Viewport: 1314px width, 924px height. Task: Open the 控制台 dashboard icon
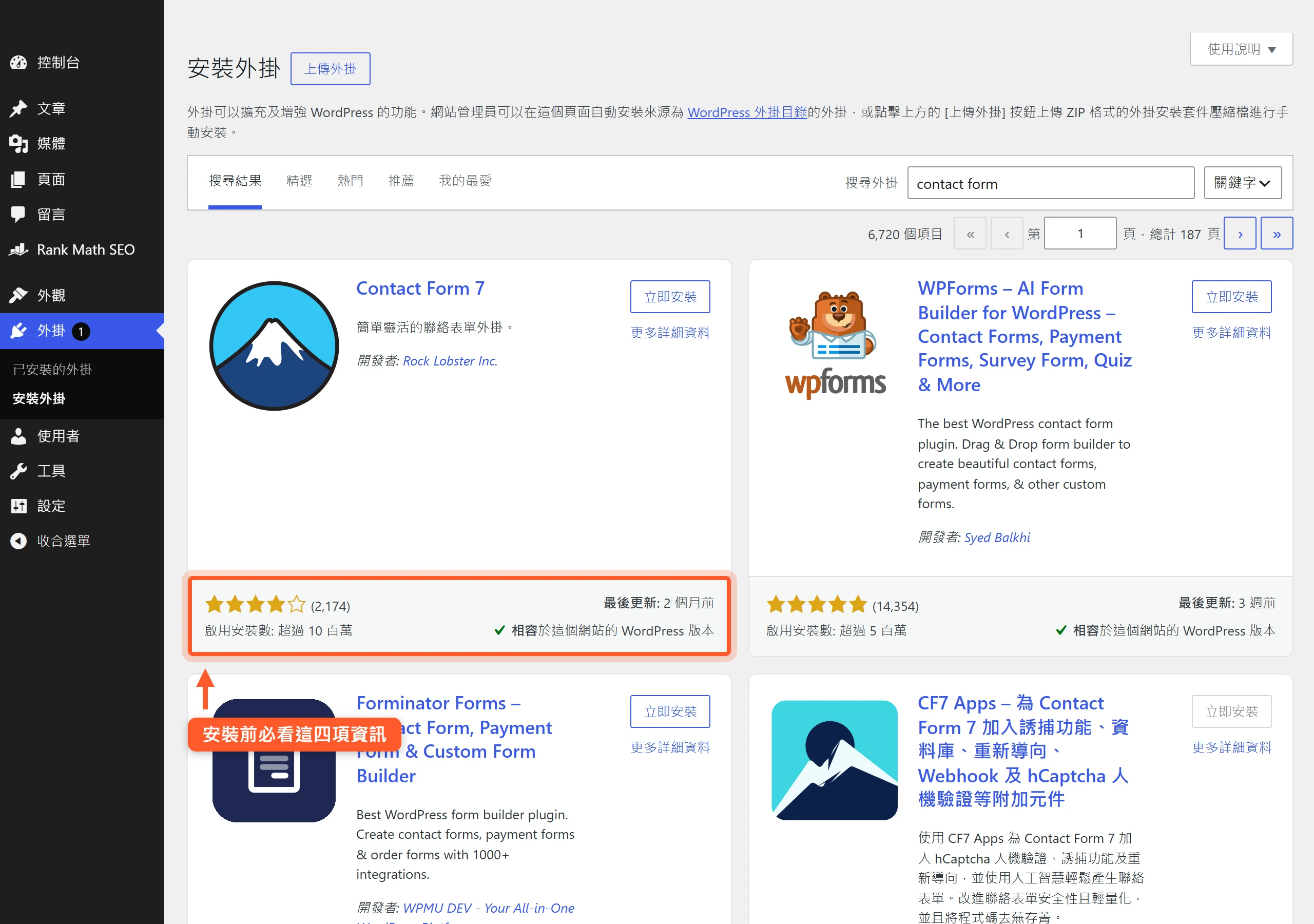pyautogui.click(x=18, y=63)
